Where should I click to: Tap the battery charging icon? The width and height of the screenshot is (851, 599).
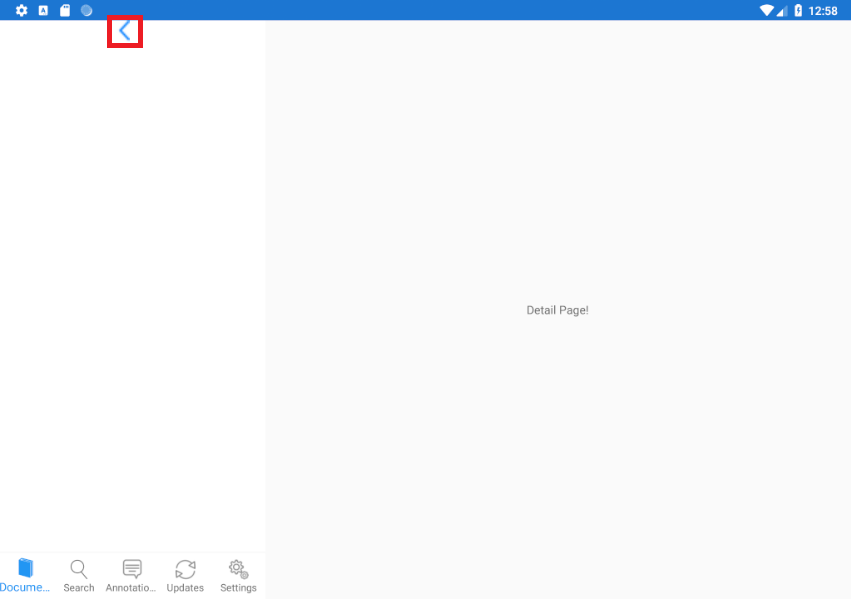tap(798, 10)
